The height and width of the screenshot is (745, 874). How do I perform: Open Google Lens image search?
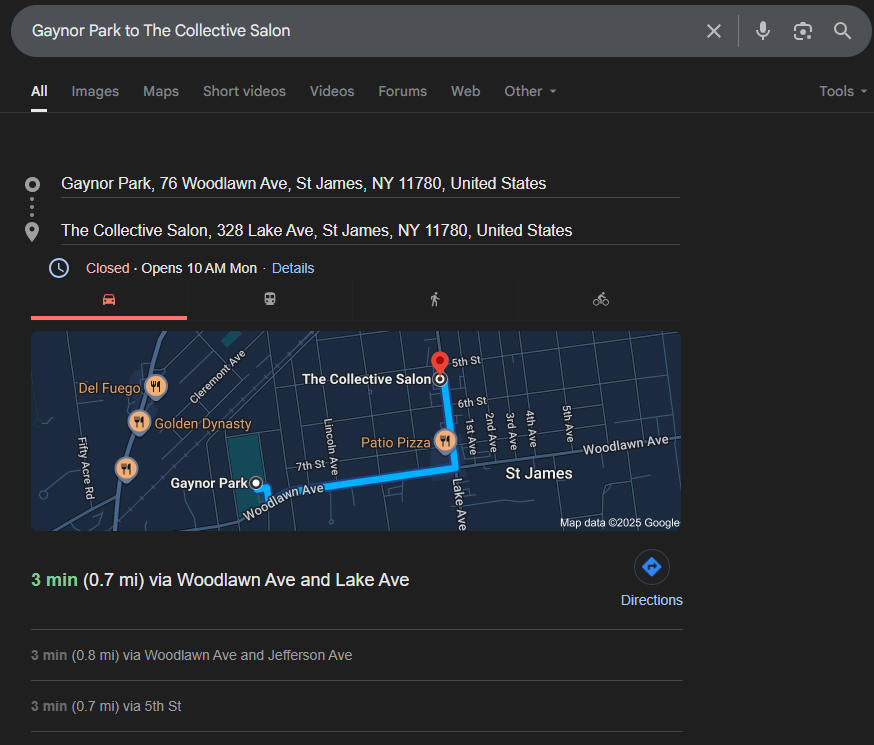803,31
